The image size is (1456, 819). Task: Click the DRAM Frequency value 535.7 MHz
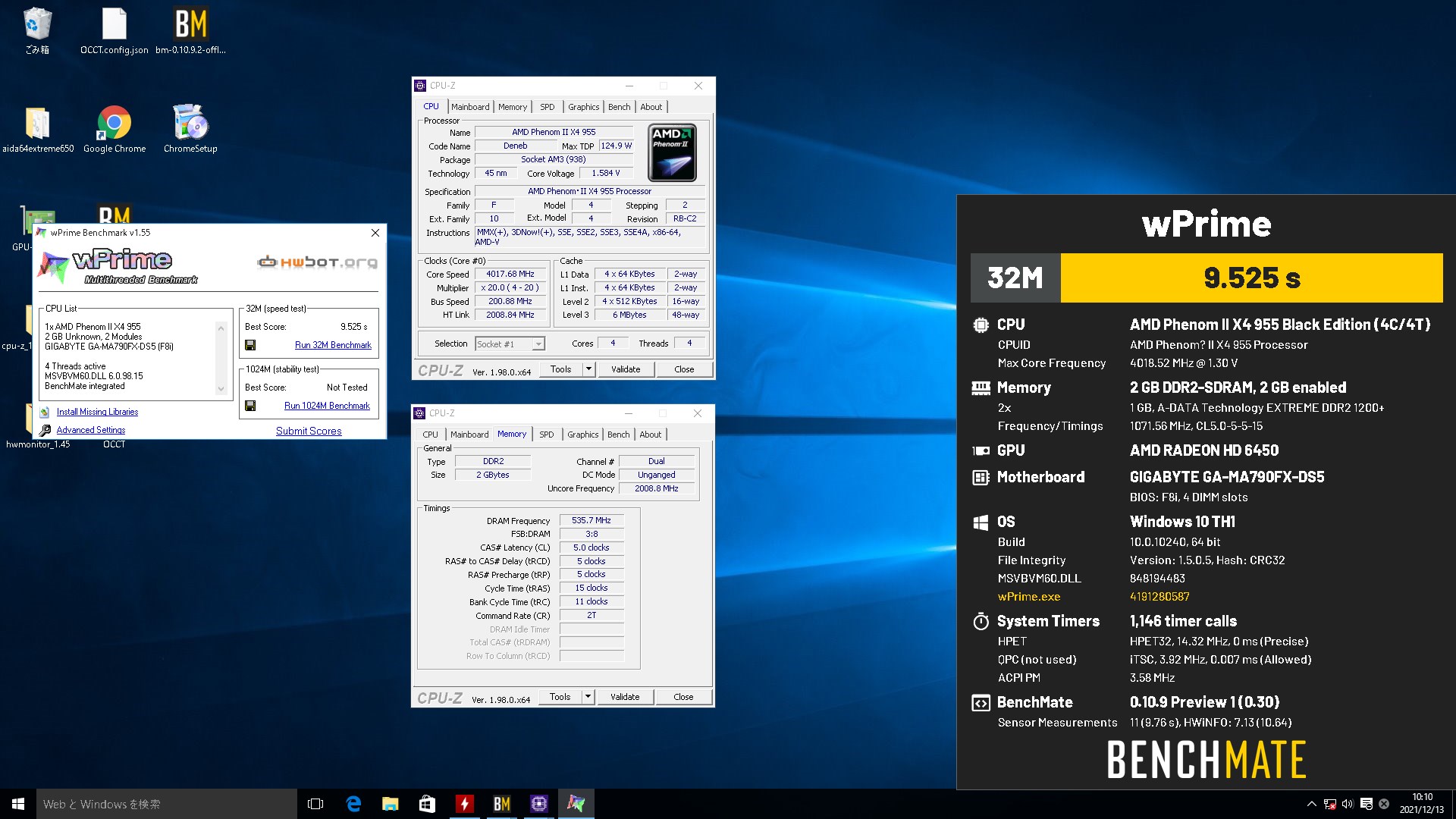coord(591,520)
